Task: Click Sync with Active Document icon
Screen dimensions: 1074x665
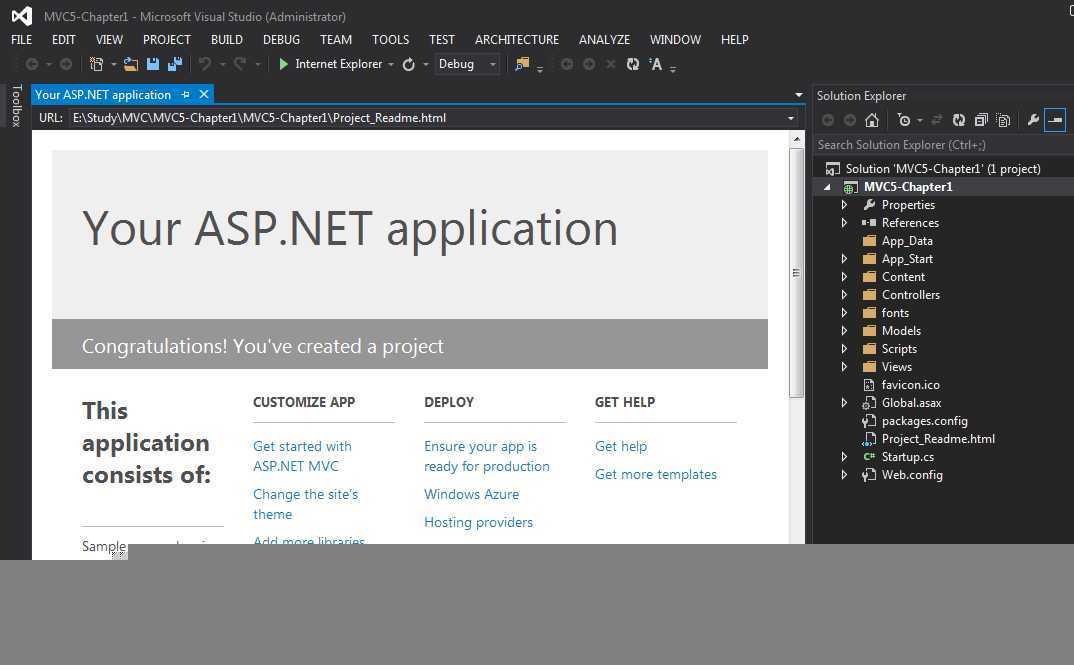Action: (937, 121)
